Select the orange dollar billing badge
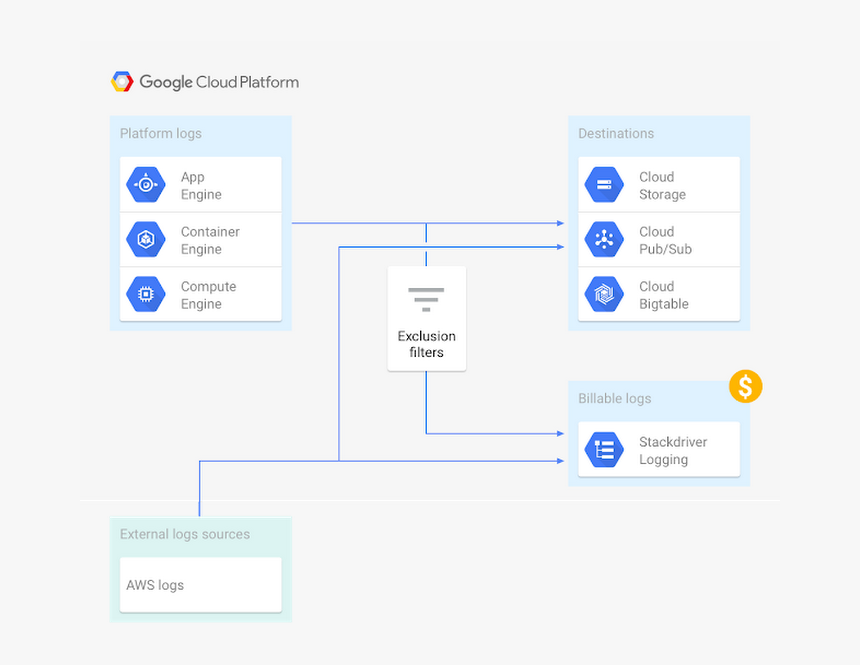Screen dimensions: 860x665 tap(745, 386)
